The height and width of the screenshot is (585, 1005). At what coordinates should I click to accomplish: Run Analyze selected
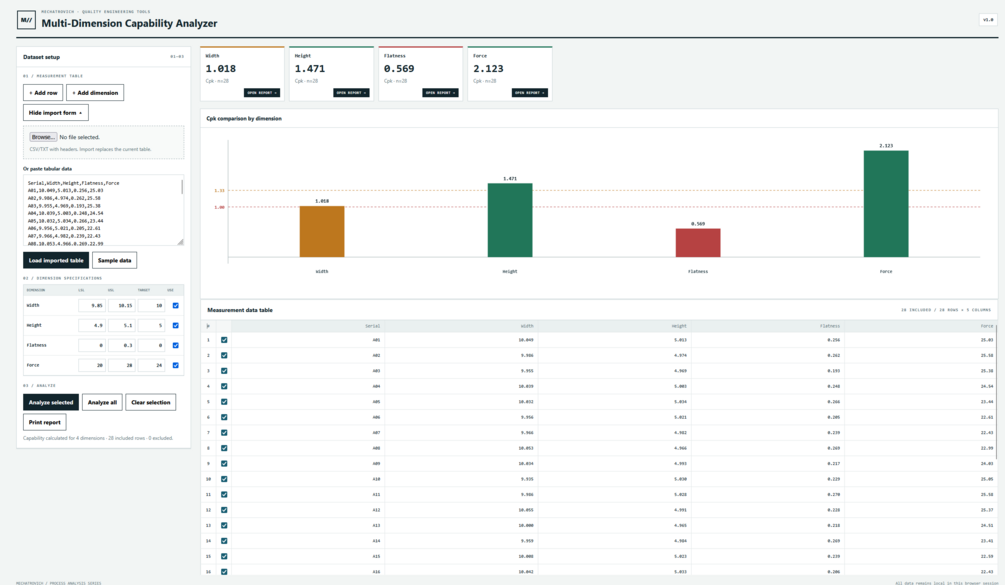coord(51,402)
